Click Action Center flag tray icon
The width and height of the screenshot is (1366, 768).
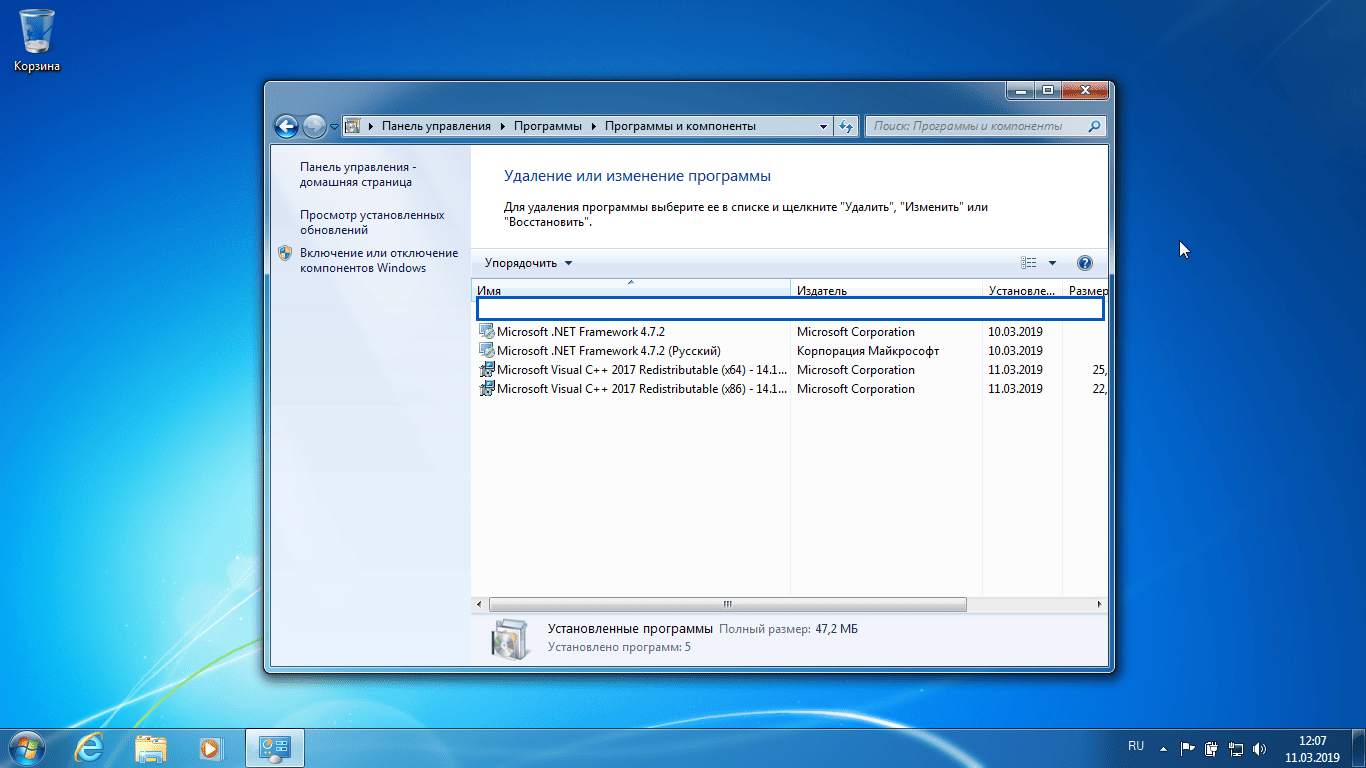[1188, 747]
